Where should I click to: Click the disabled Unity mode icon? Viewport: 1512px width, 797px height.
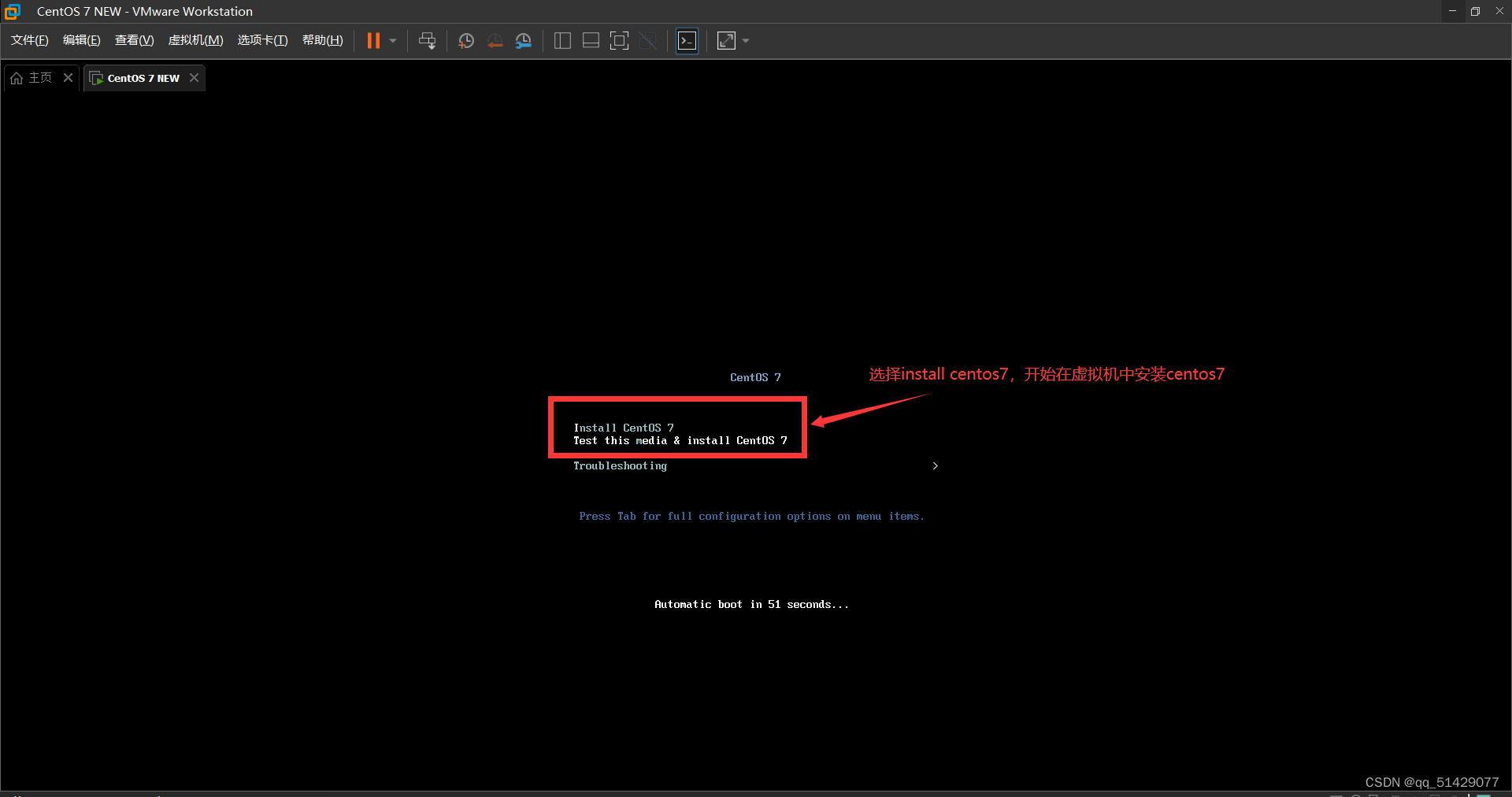tap(648, 41)
